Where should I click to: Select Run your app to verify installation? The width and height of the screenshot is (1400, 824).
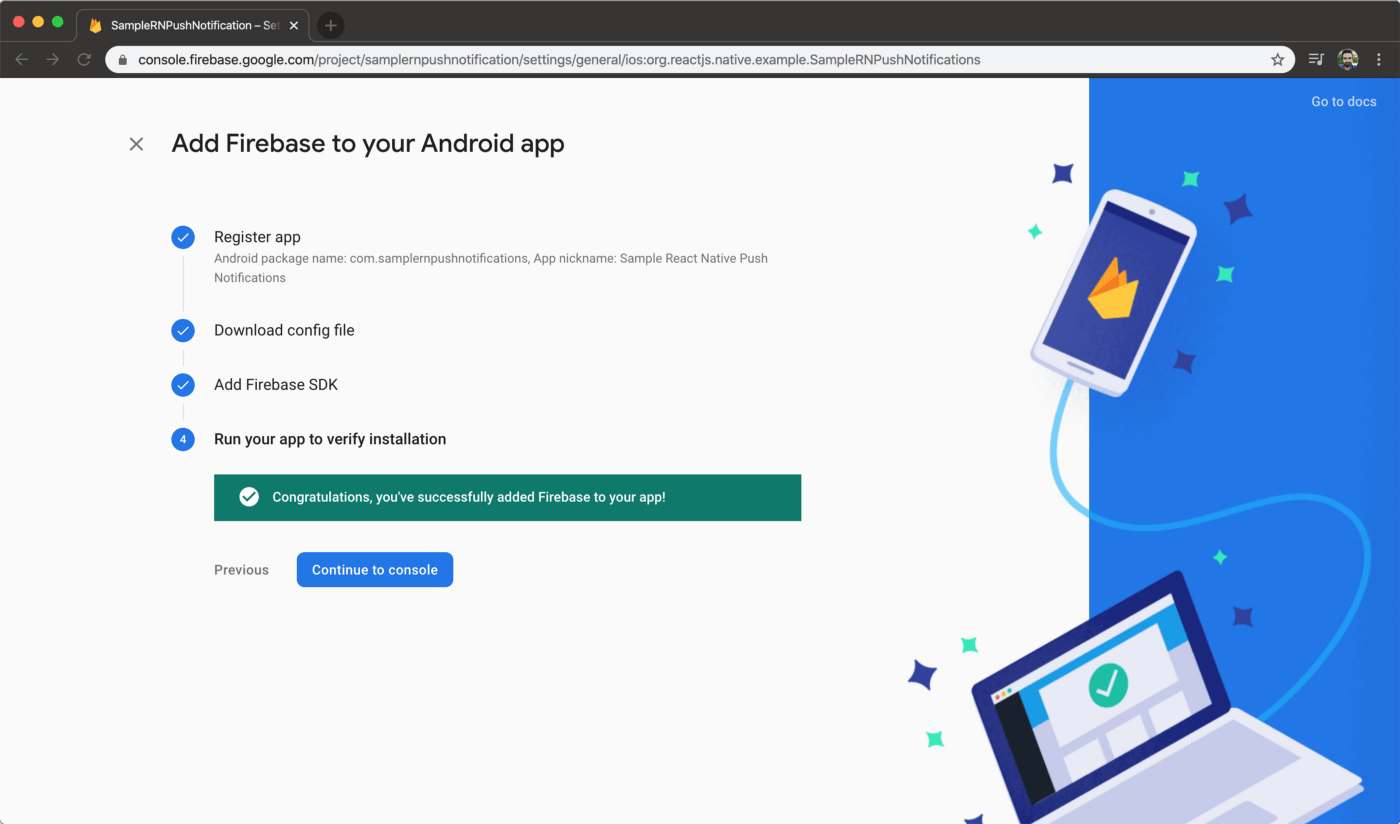[330, 439]
